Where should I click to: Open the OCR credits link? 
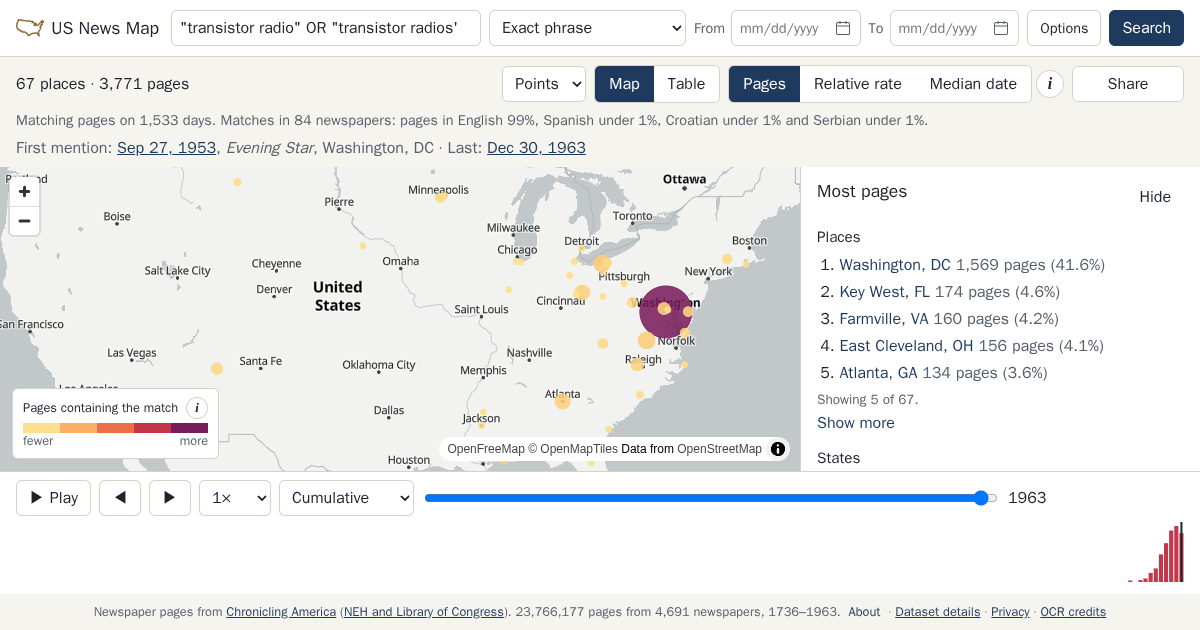[x=1073, y=612]
